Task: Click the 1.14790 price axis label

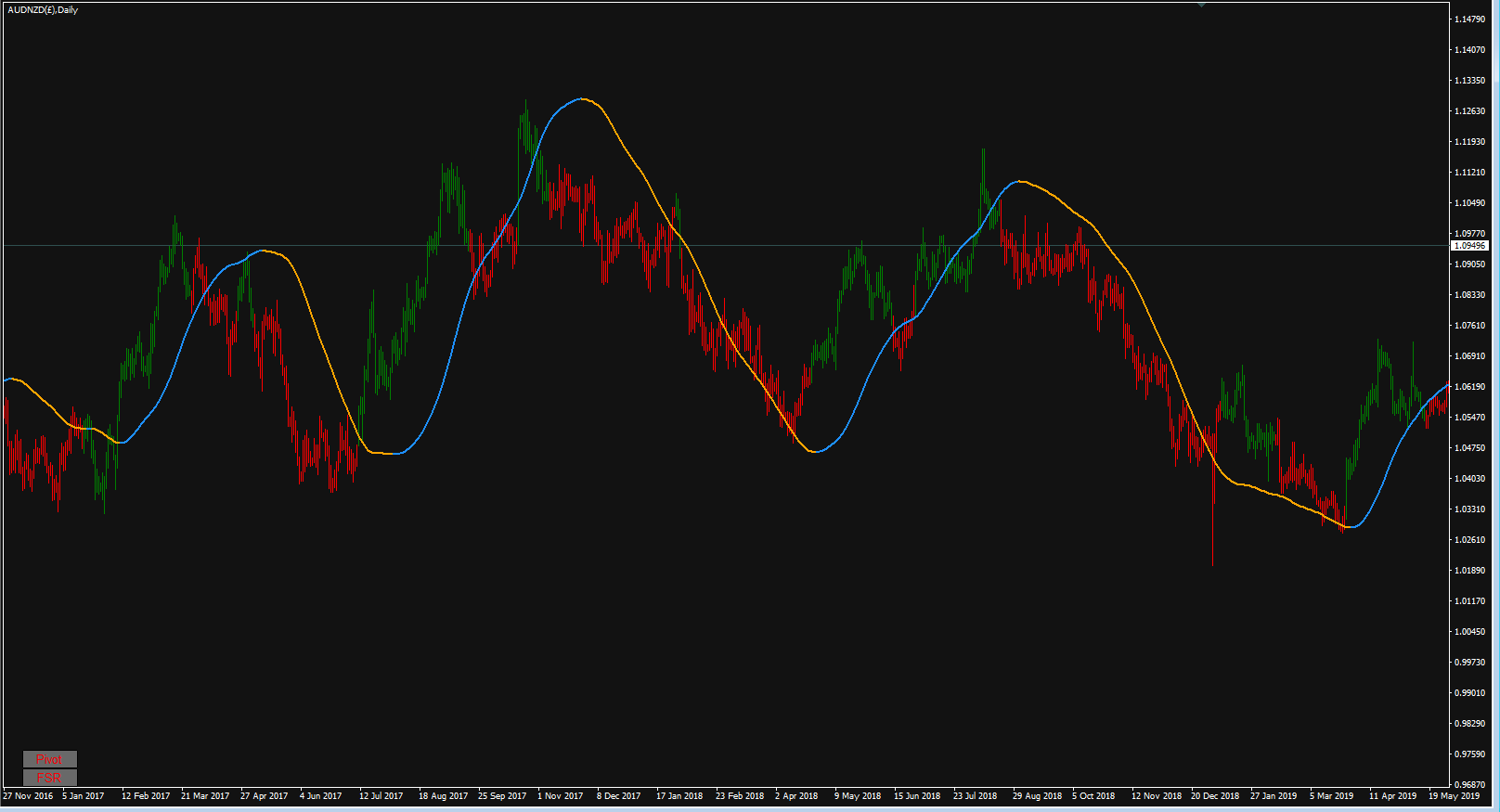Action: pyautogui.click(x=1470, y=19)
